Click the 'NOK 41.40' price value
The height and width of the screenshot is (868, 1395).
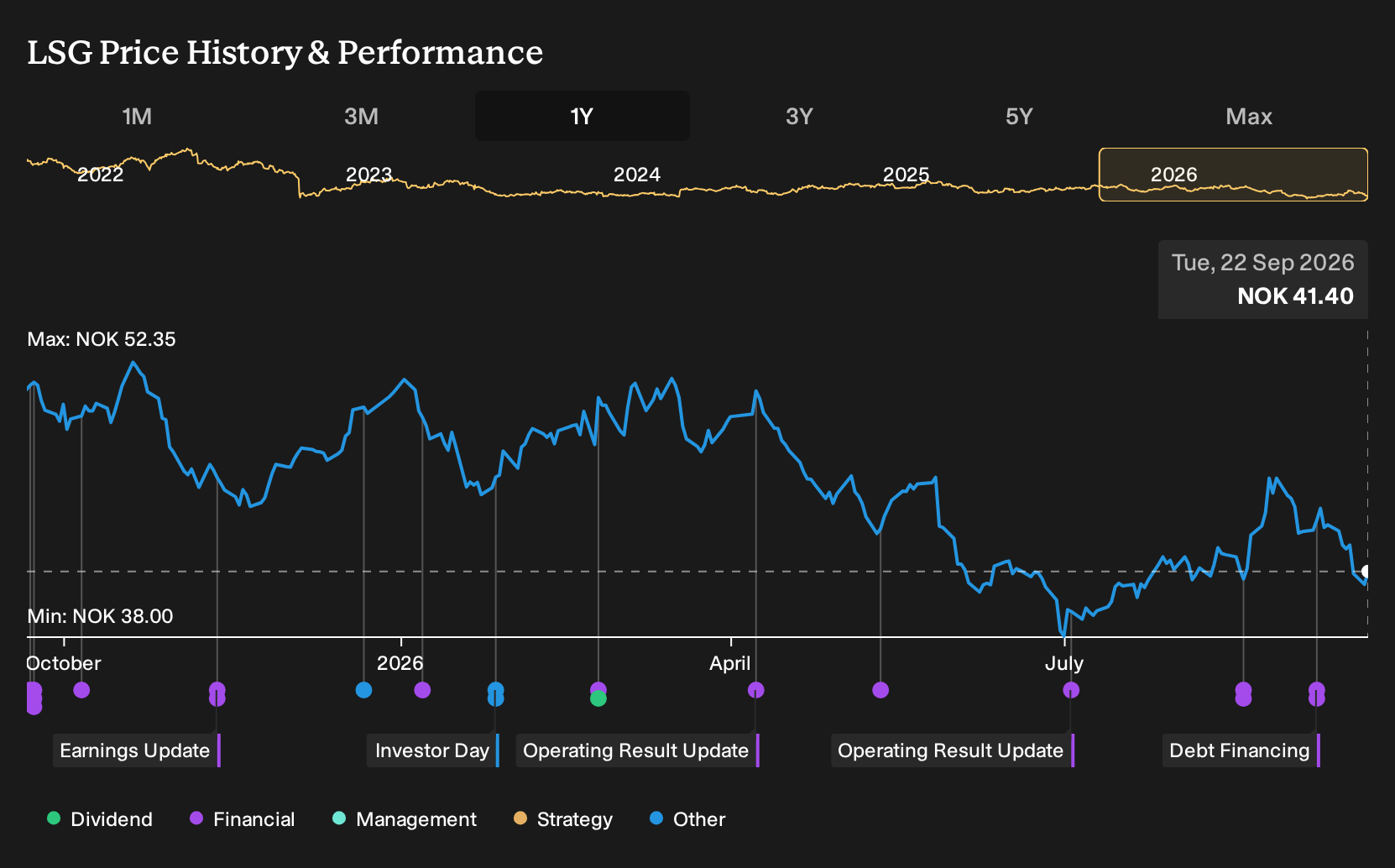pos(1295,296)
